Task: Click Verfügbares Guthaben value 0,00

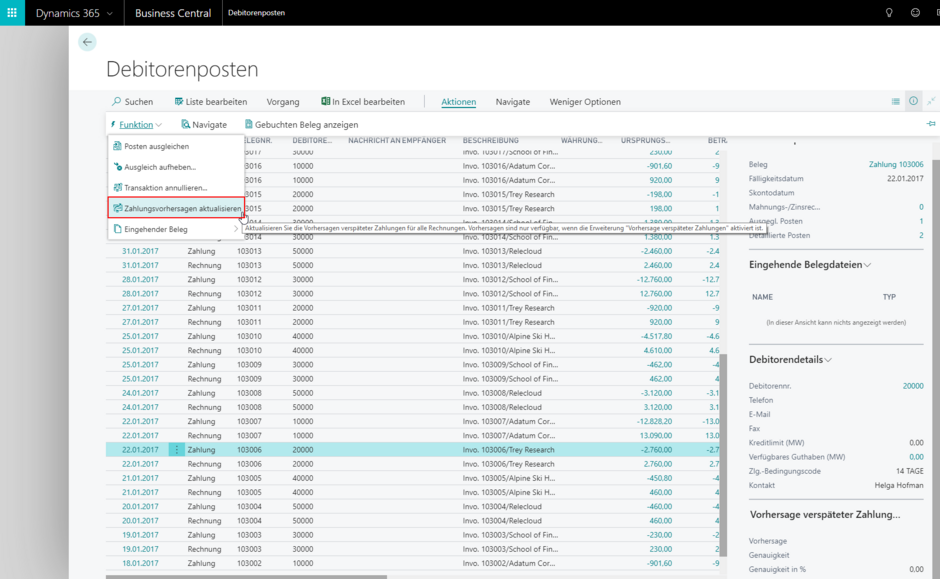Action: pyautogui.click(x=916, y=457)
